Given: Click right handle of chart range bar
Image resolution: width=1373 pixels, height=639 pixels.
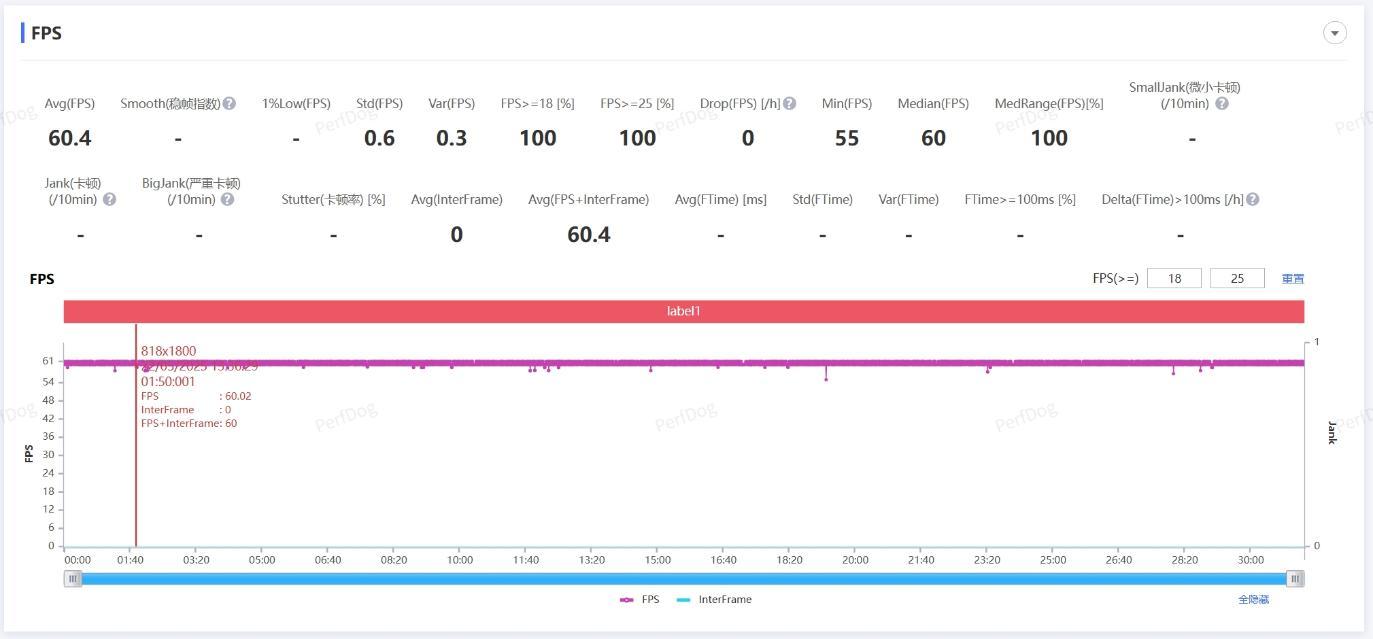Looking at the screenshot, I should (x=1295, y=578).
